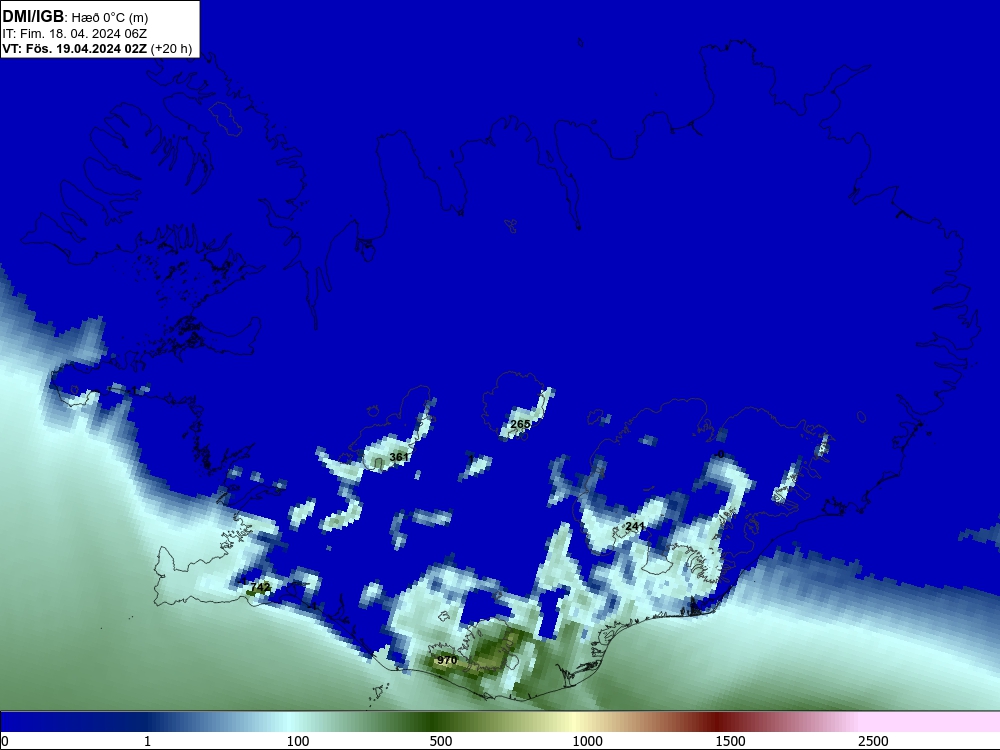This screenshot has width=1000, height=750.
Task: Click the 265 elevation value label
Action: point(520,424)
